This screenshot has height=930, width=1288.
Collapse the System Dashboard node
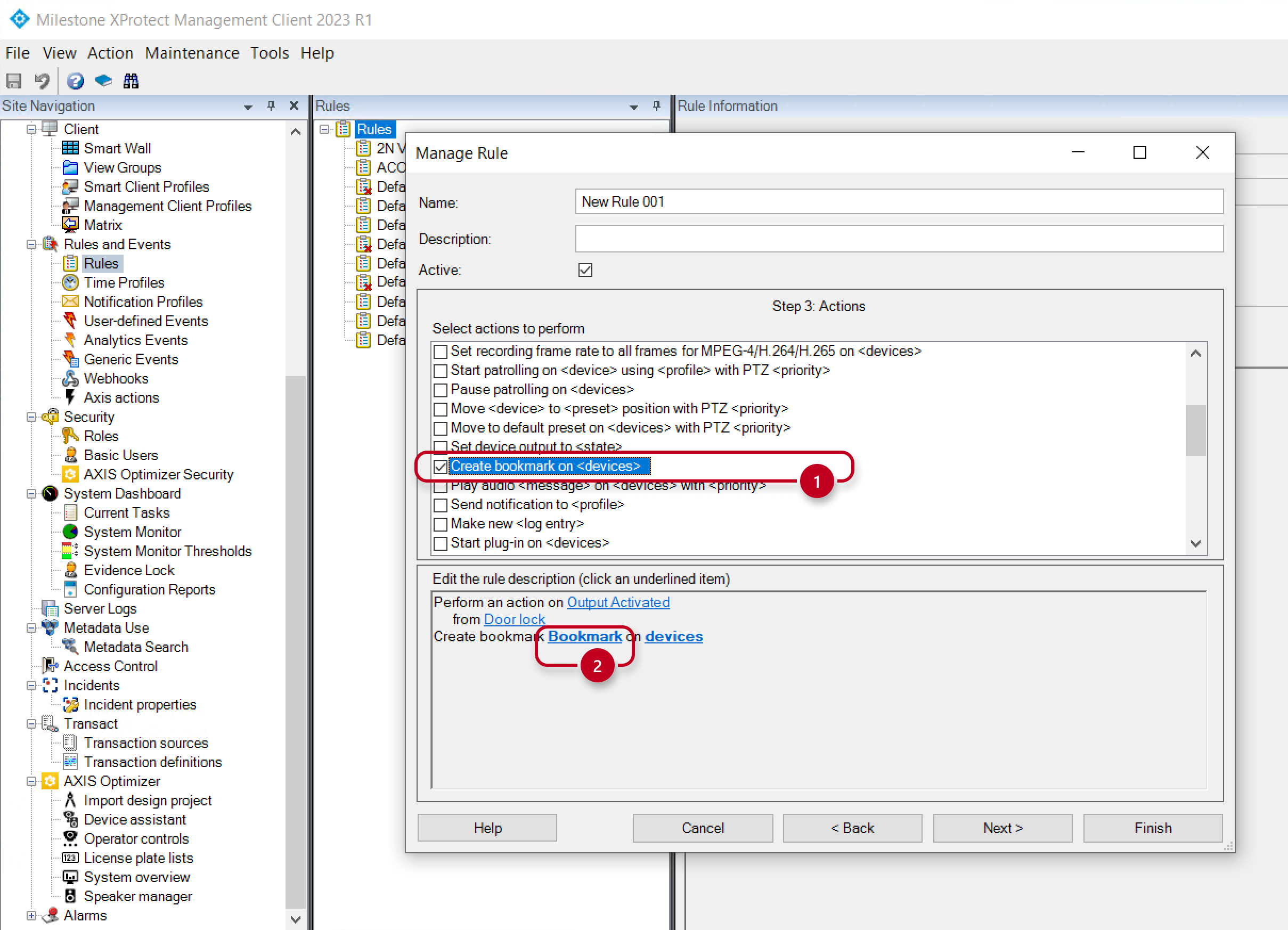pyautogui.click(x=32, y=493)
